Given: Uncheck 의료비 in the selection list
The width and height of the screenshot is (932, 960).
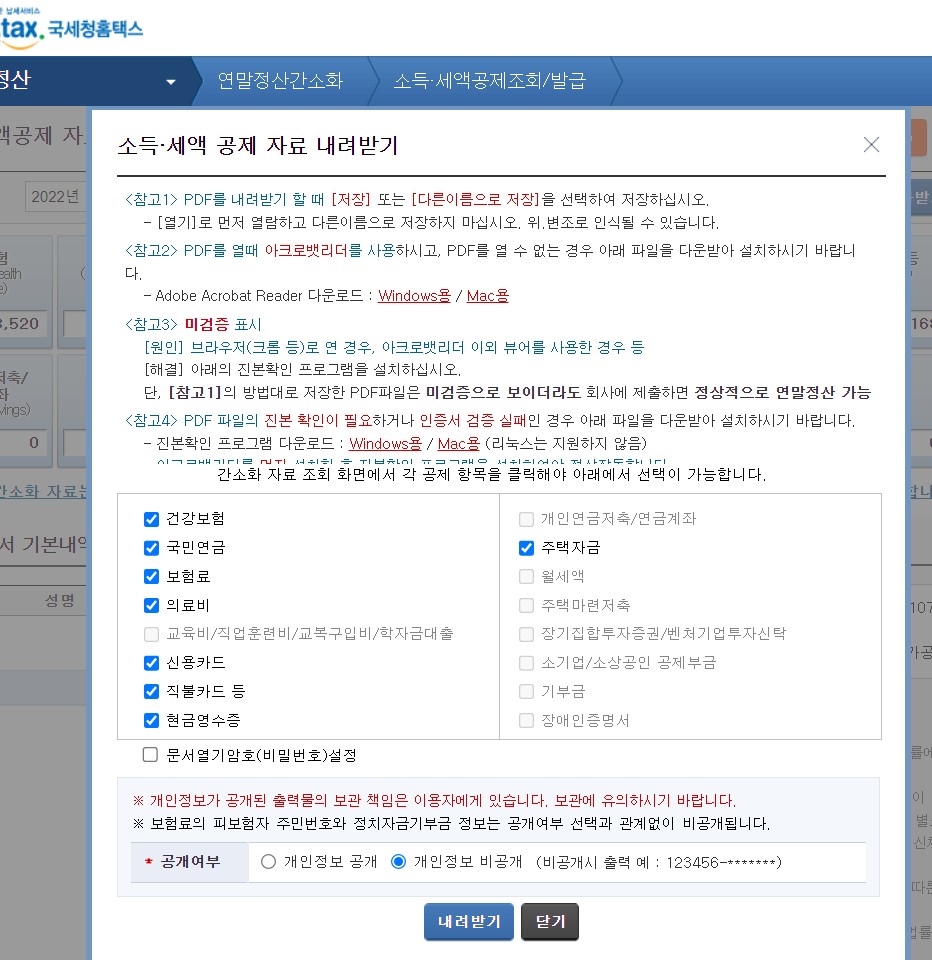Looking at the screenshot, I should click(x=151, y=605).
